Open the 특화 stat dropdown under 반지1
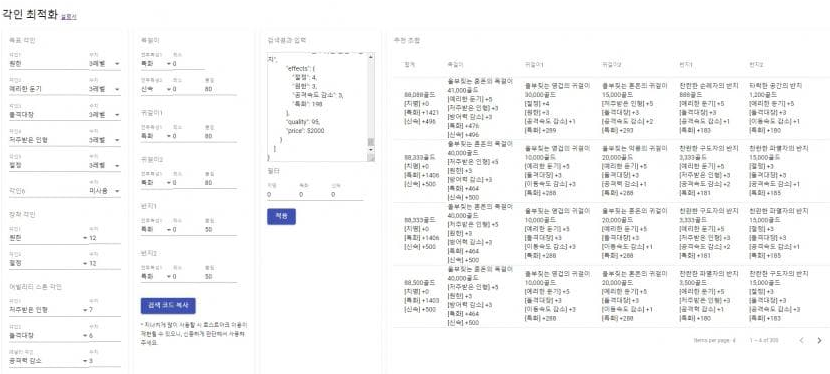 point(156,230)
